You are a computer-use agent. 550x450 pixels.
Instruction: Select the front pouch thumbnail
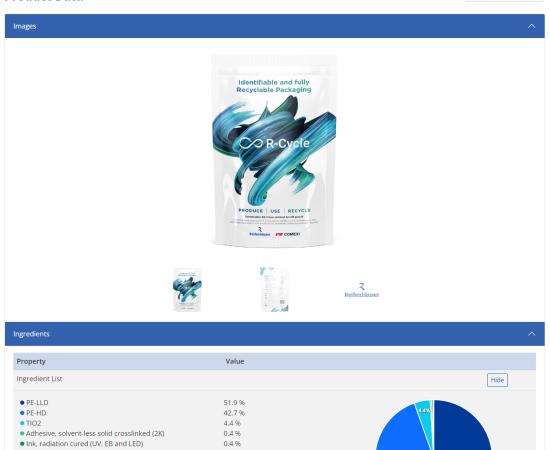187,290
